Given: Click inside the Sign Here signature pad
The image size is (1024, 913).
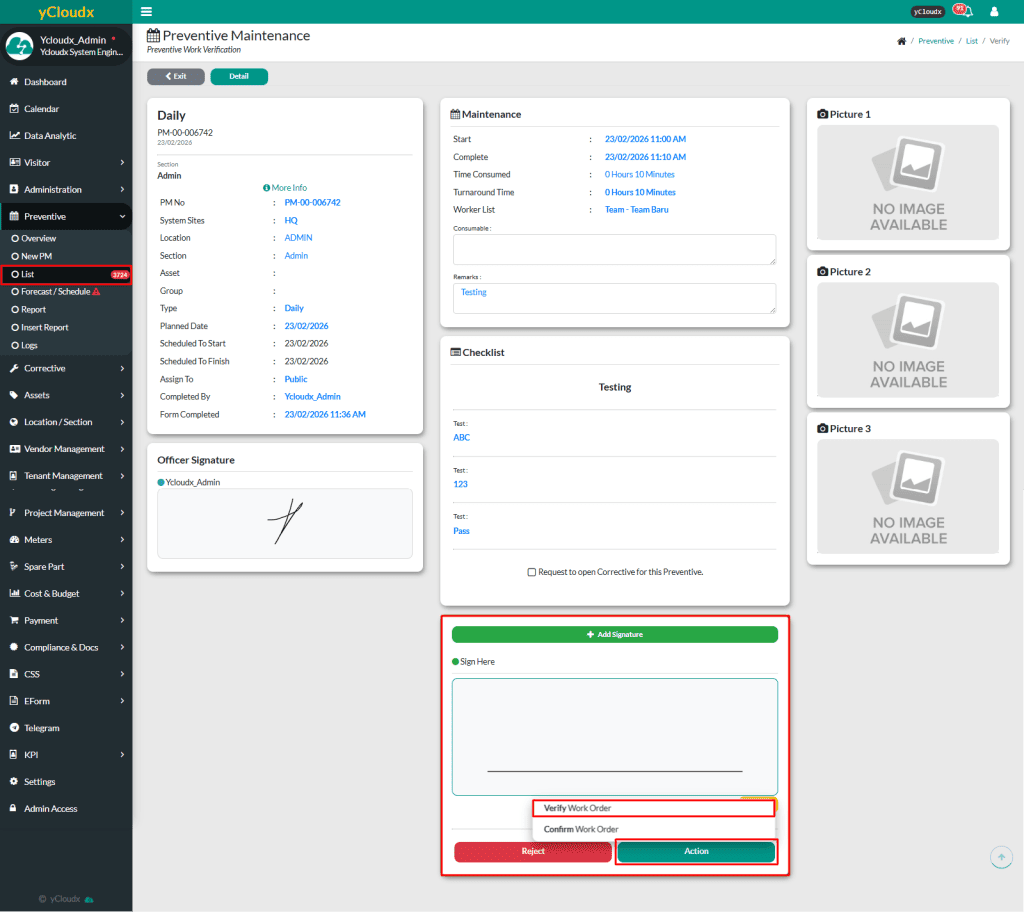Looking at the screenshot, I should click(614, 735).
